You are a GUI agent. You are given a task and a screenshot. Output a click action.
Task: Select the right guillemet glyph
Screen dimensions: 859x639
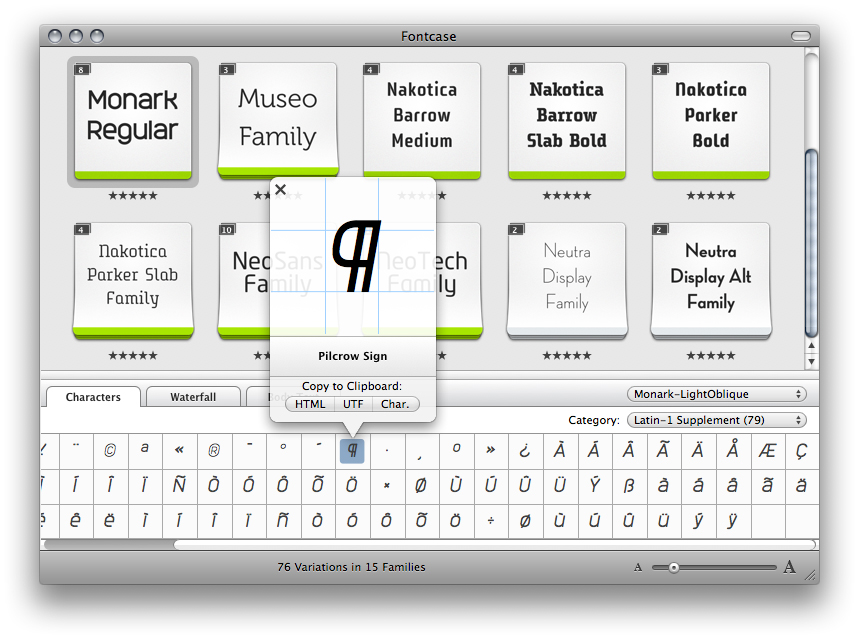click(x=490, y=450)
